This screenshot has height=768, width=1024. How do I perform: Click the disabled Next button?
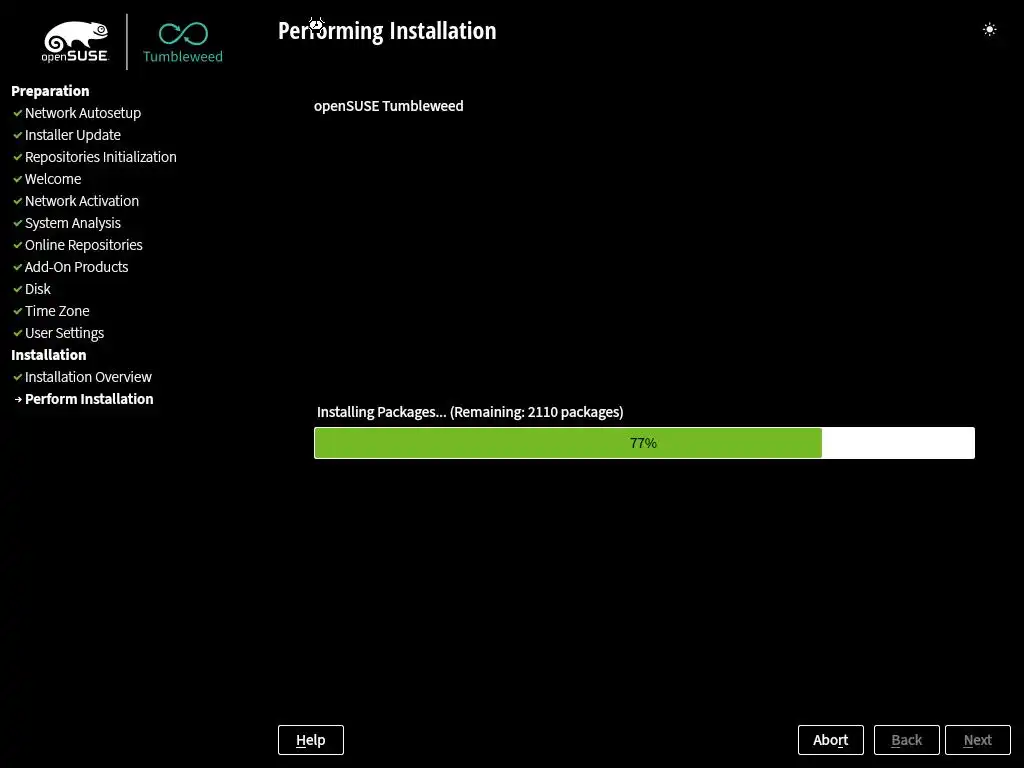[978, 740]
